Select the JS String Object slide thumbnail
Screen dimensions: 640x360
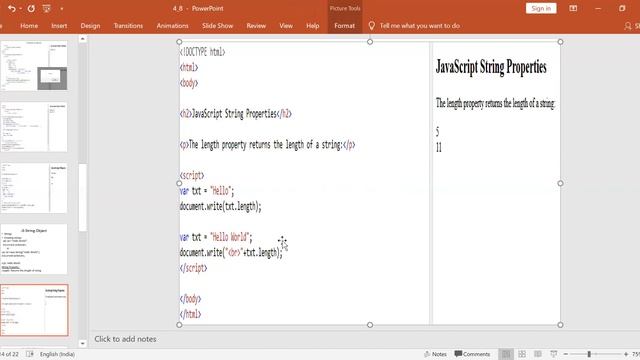pyautogui.click(x=34, y=249)
